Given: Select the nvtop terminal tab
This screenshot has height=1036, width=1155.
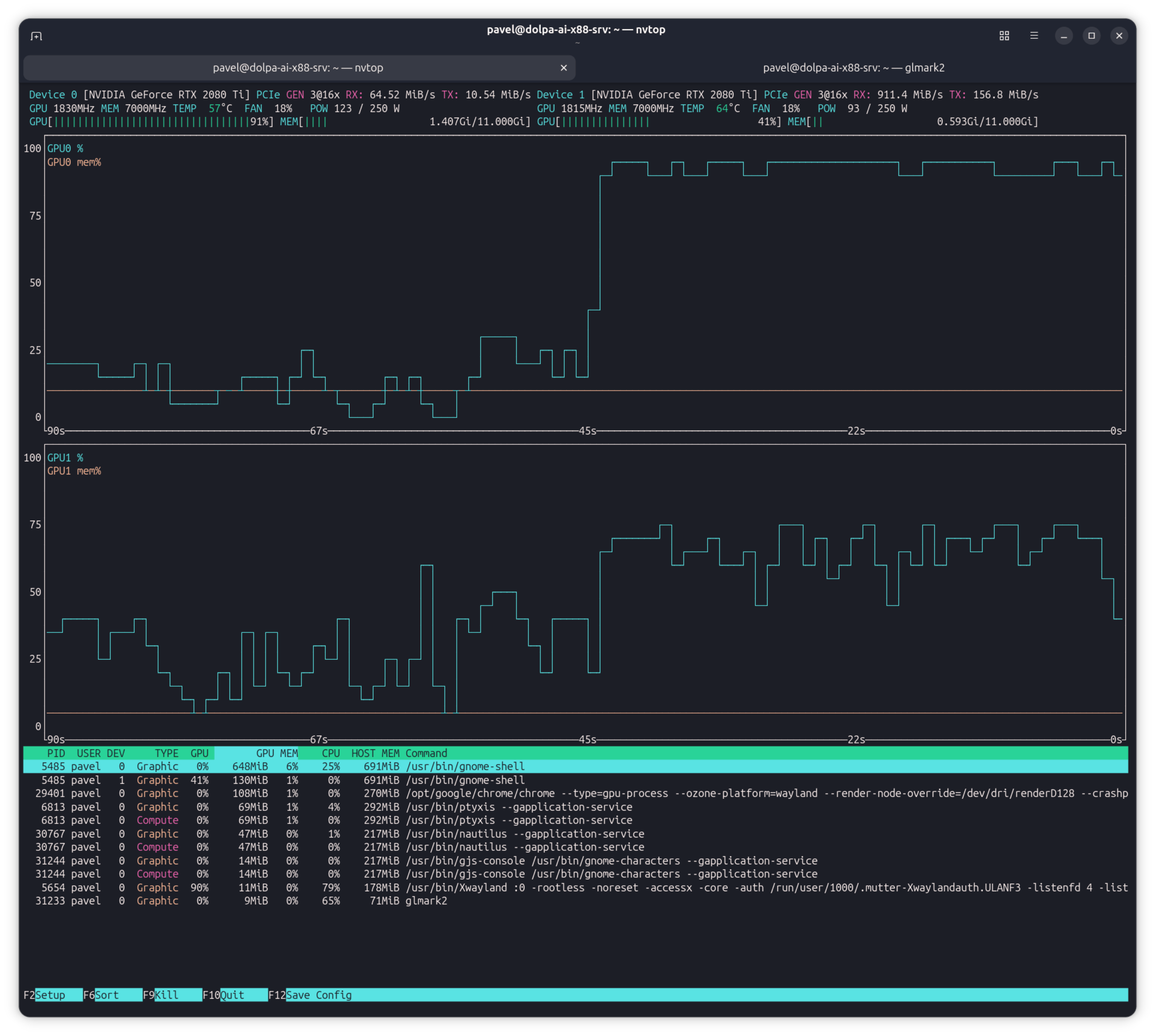Looking at the screenshot, I should [x=298, y=68].
